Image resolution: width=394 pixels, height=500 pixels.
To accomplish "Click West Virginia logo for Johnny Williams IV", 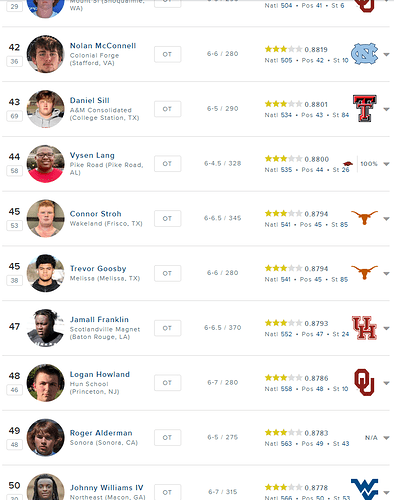I will [x=364, y=489].
